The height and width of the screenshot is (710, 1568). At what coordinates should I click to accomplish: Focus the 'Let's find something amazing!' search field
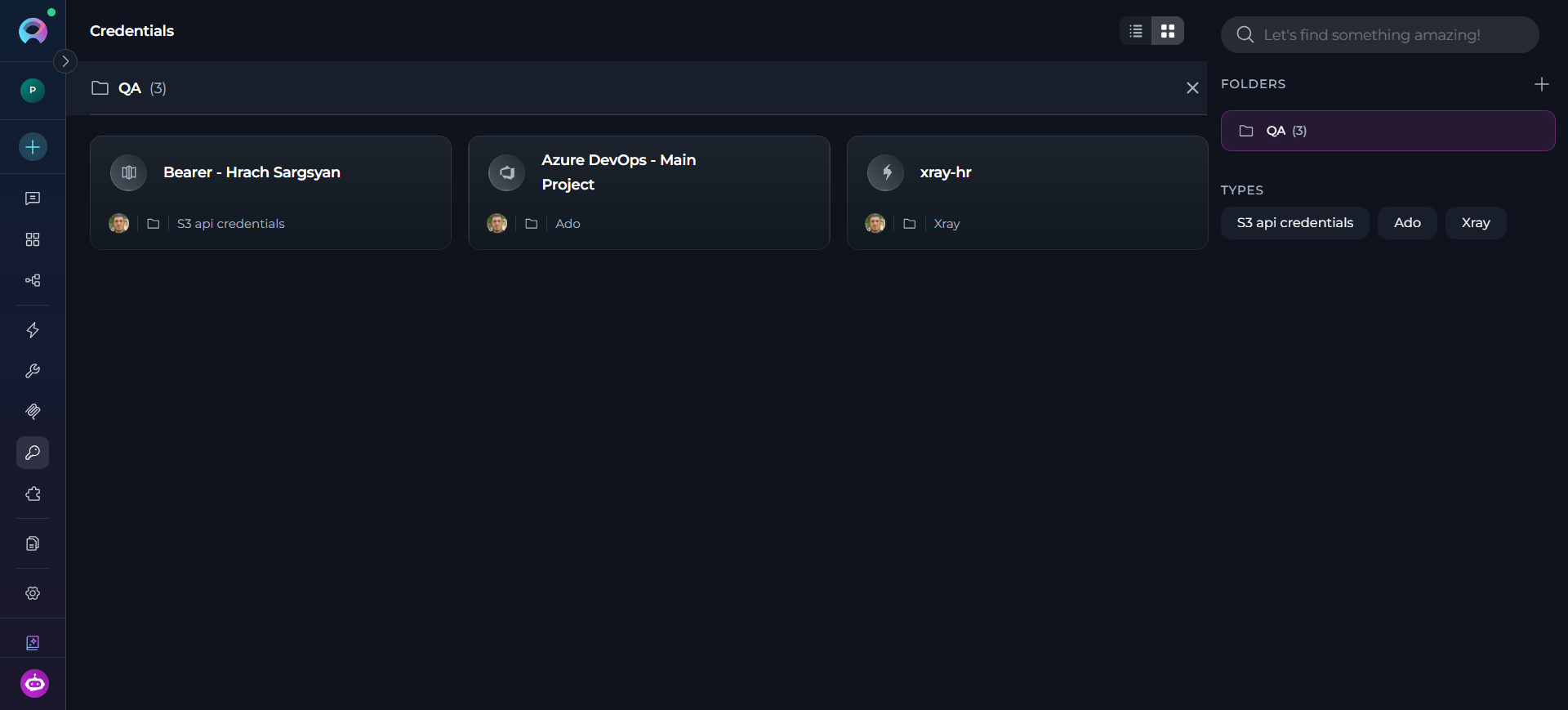point(1380,34)
